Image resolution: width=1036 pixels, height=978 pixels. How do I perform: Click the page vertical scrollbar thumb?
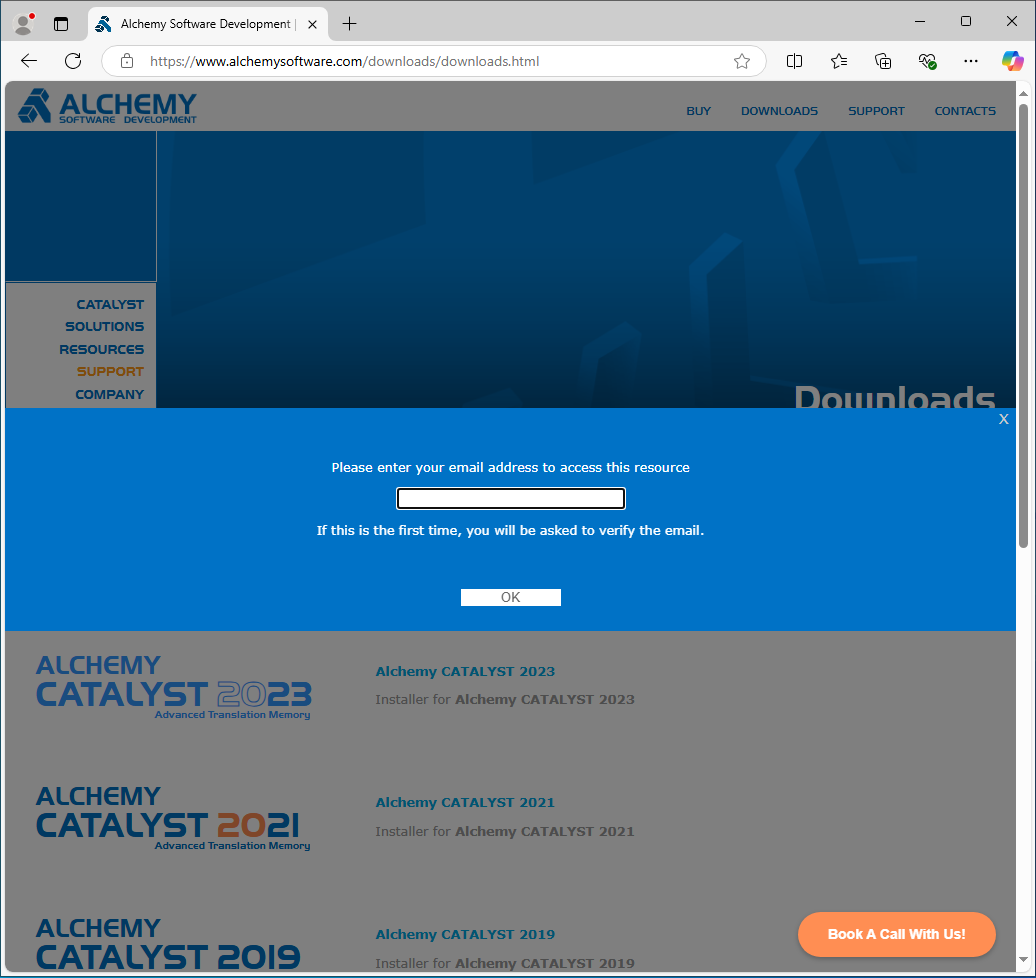pos(1023,325)
